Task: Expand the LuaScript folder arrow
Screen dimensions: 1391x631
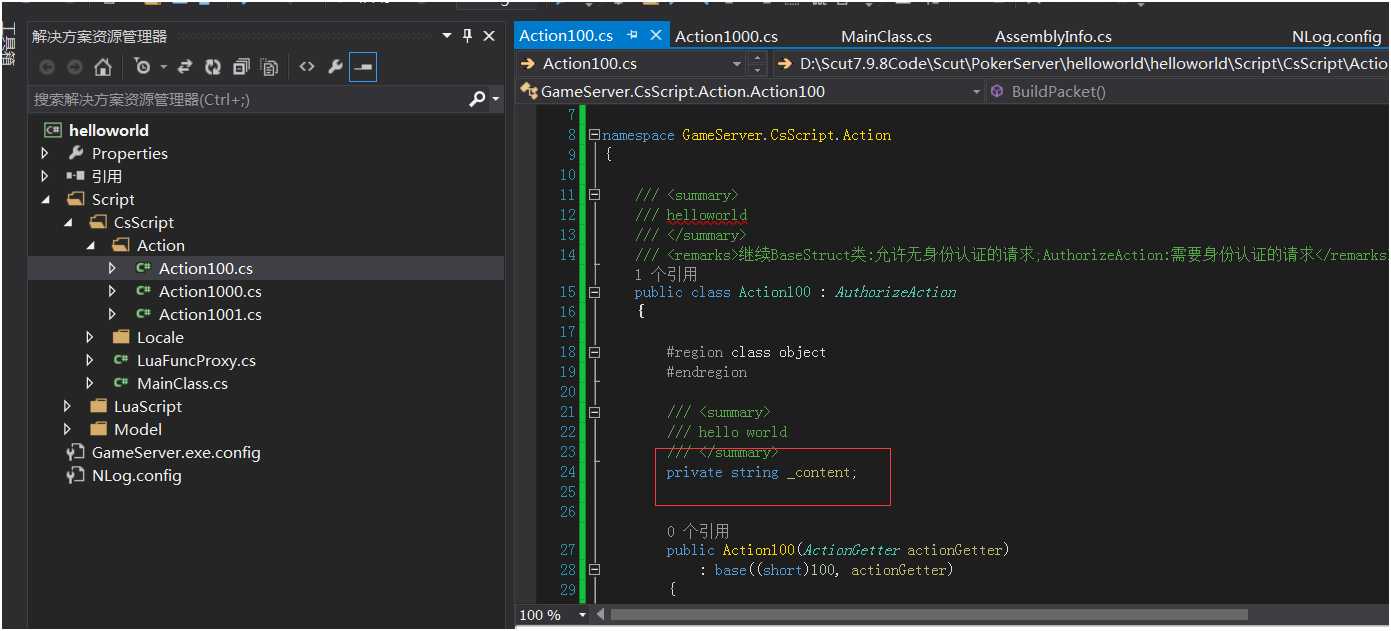Action: (67, 406)
